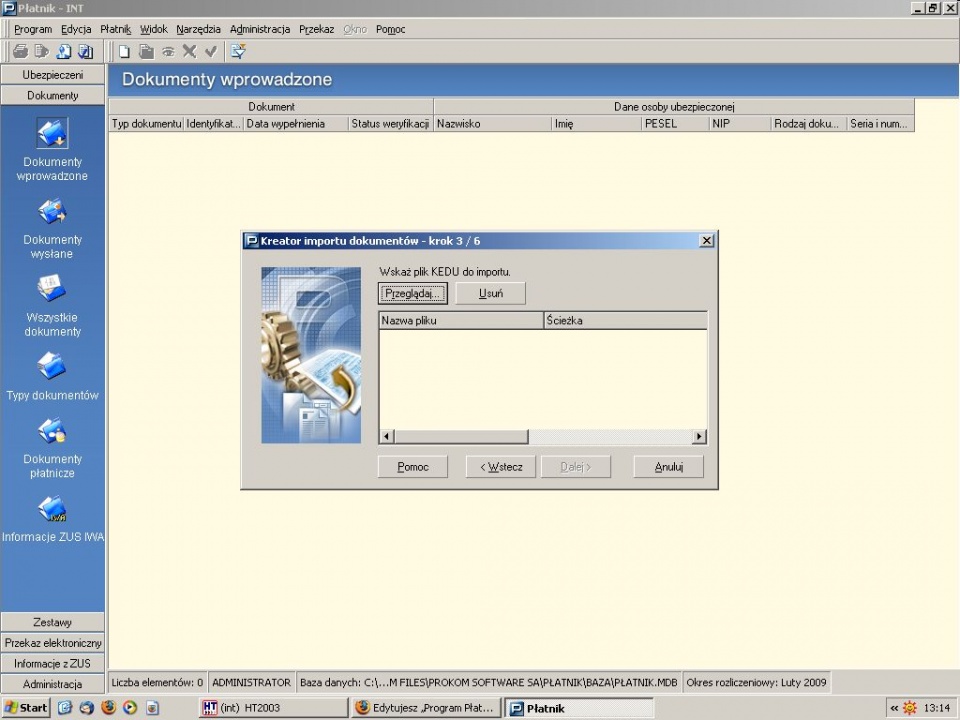Click the open document folder icon
This screenshot has width=960, height=720.
146,51
